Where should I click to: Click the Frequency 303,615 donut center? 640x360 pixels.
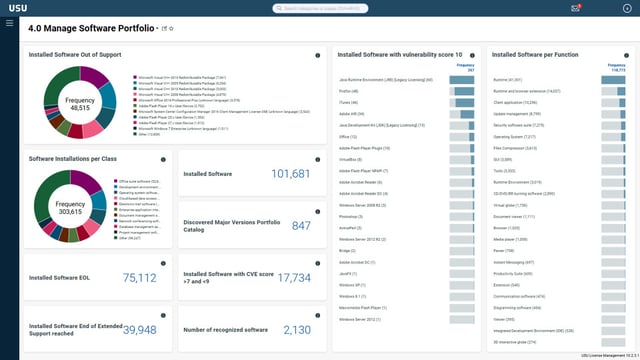(x=70, y=208)
